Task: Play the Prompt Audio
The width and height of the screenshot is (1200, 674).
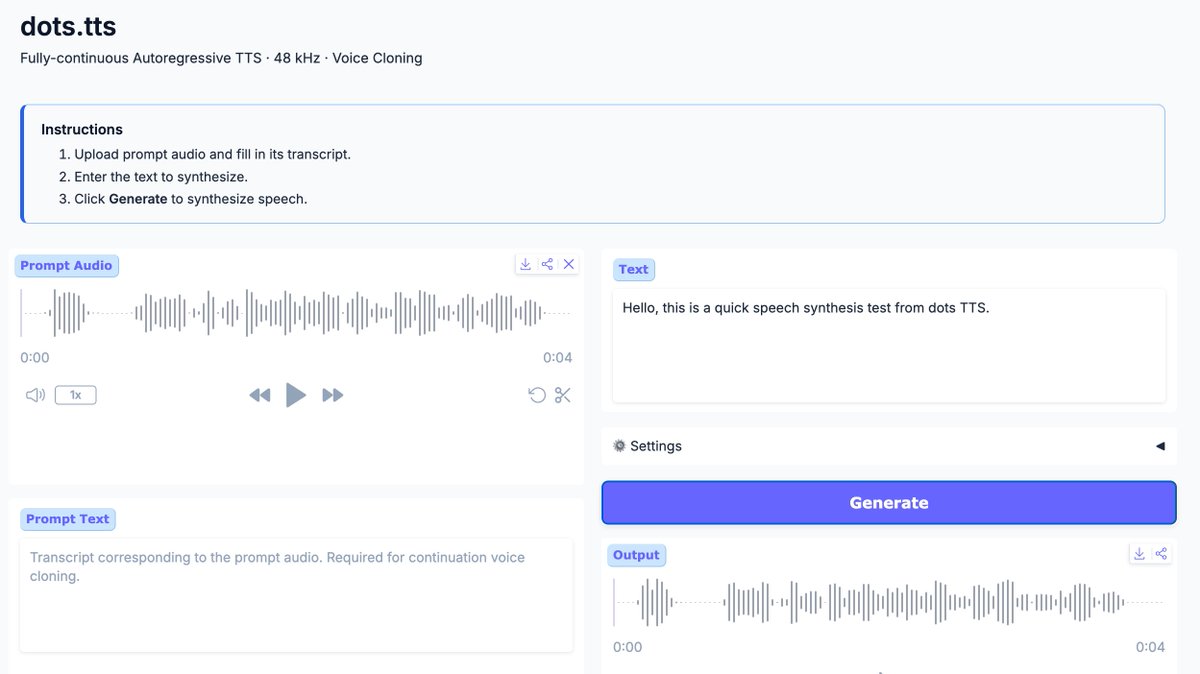Action: (x=296, y=395)
